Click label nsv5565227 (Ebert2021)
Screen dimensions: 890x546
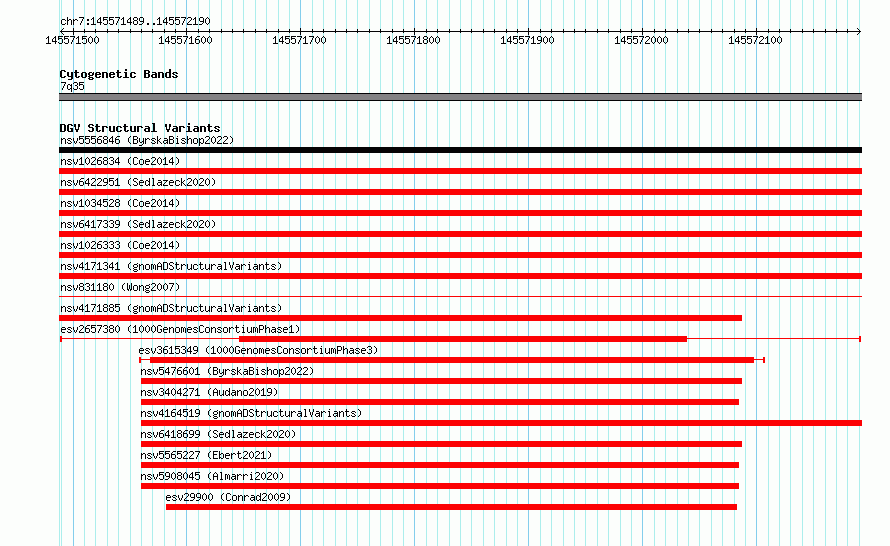[206, 455]
